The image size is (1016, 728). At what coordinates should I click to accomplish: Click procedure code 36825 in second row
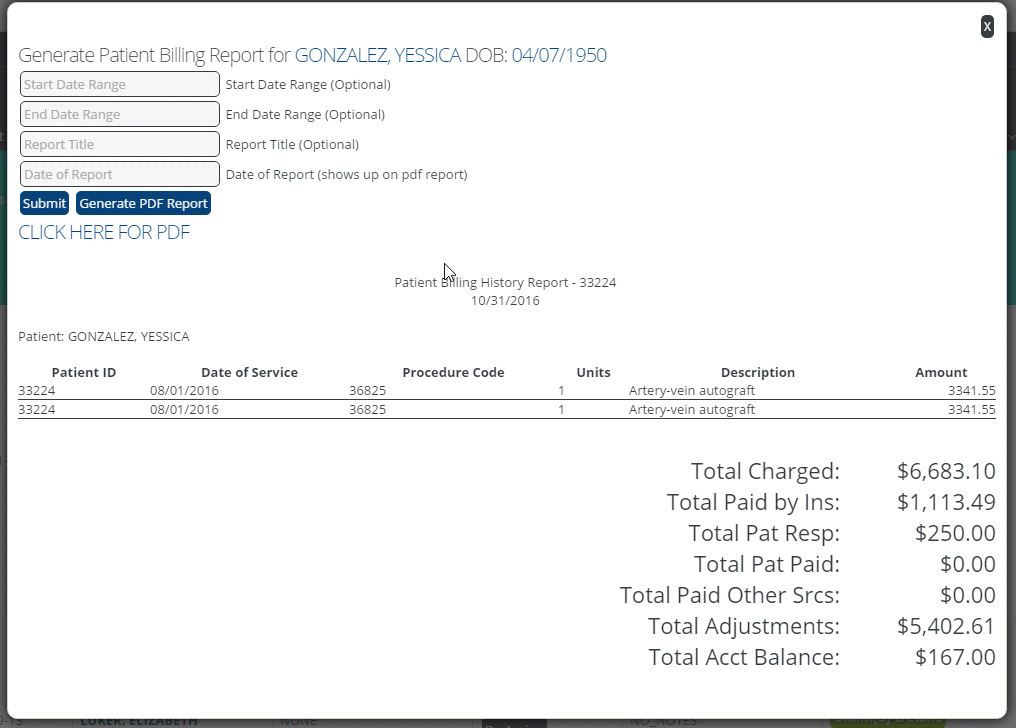367,409
